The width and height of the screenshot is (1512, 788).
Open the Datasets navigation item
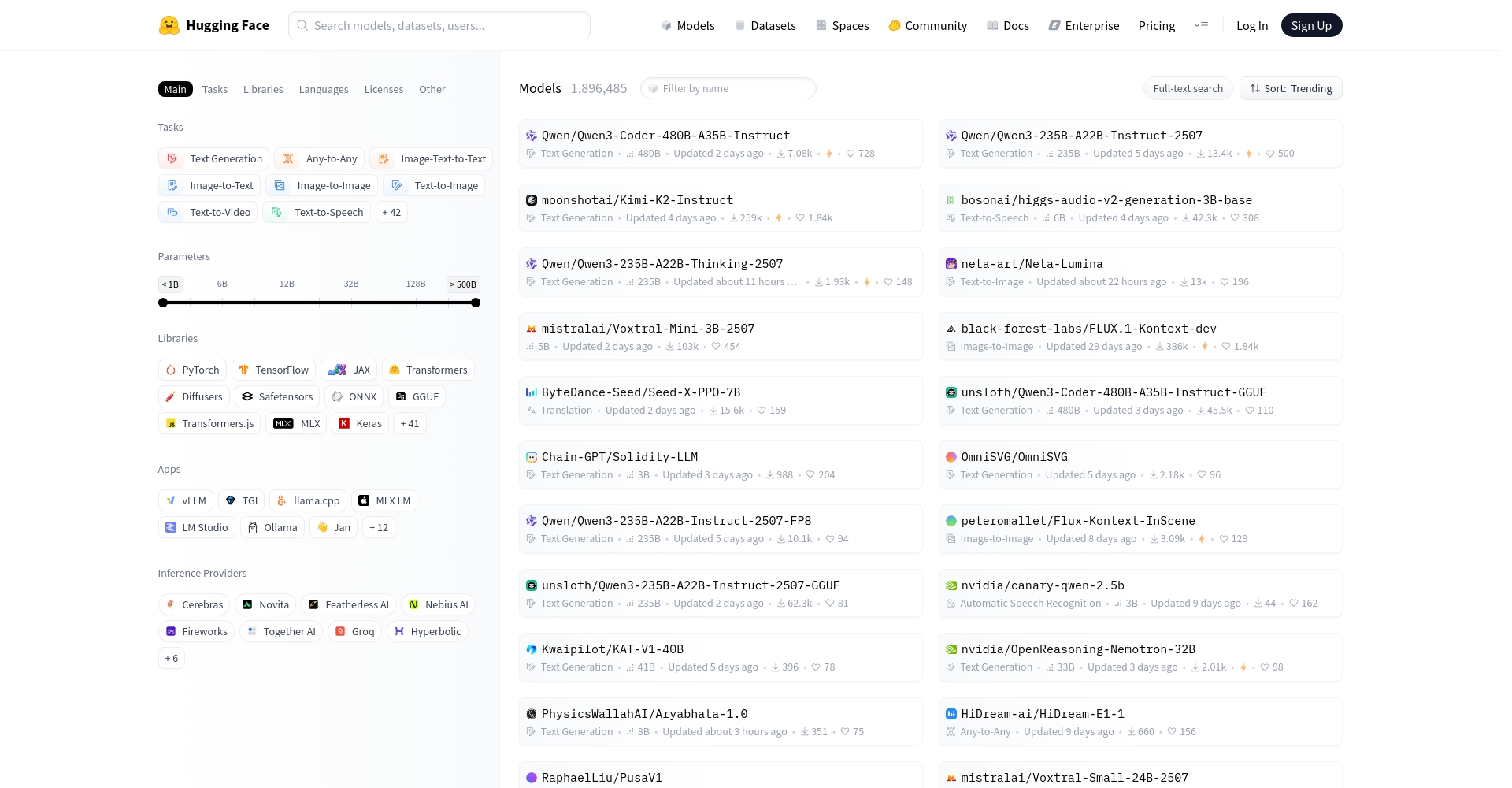point(765,25)
